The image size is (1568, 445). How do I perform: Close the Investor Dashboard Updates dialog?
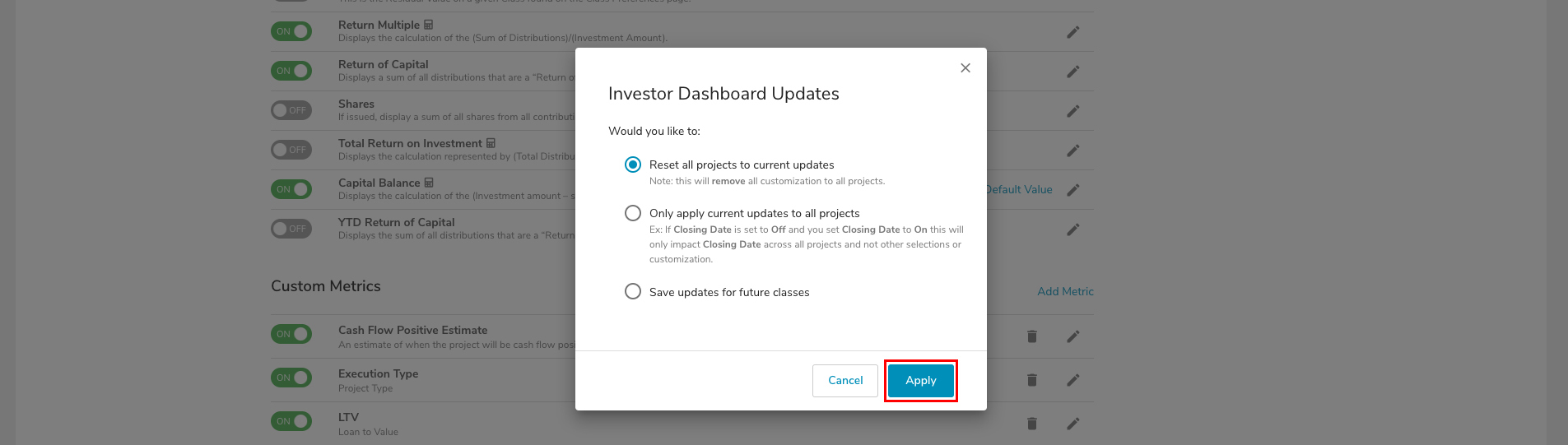(x=965, y=67)
